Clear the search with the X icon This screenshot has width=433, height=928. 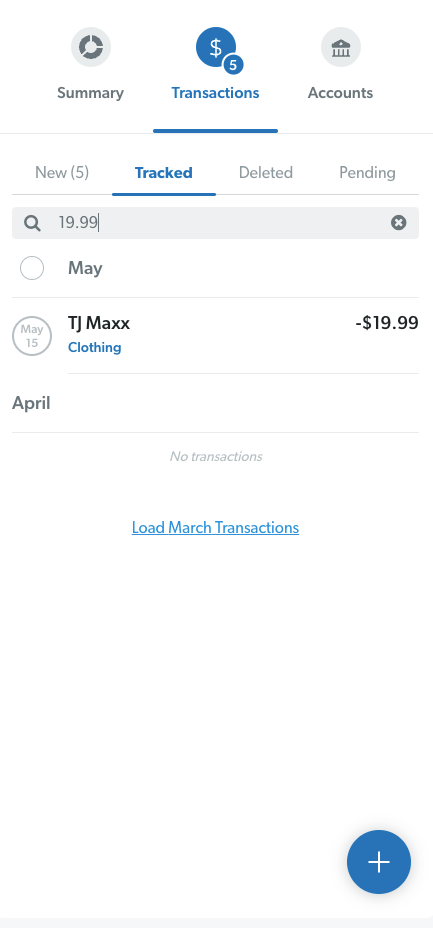(399, 223)
